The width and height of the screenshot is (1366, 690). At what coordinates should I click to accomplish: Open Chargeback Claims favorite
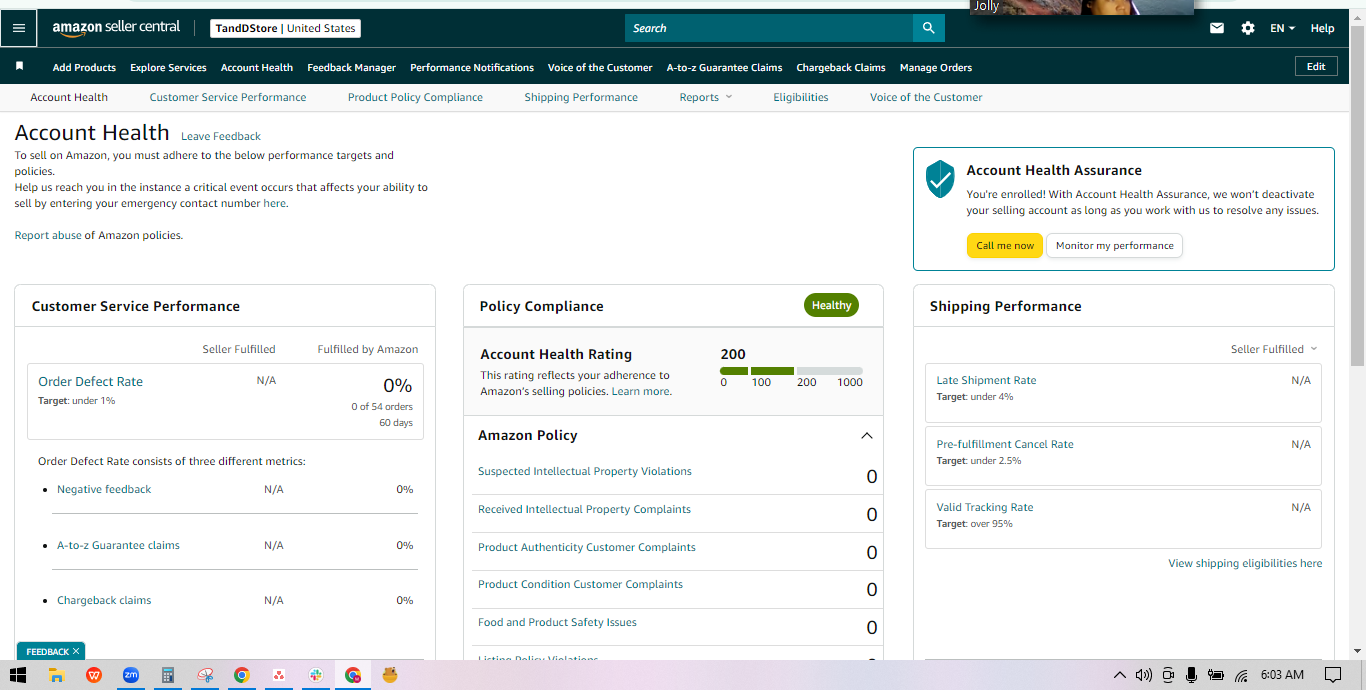coord(841,67)
